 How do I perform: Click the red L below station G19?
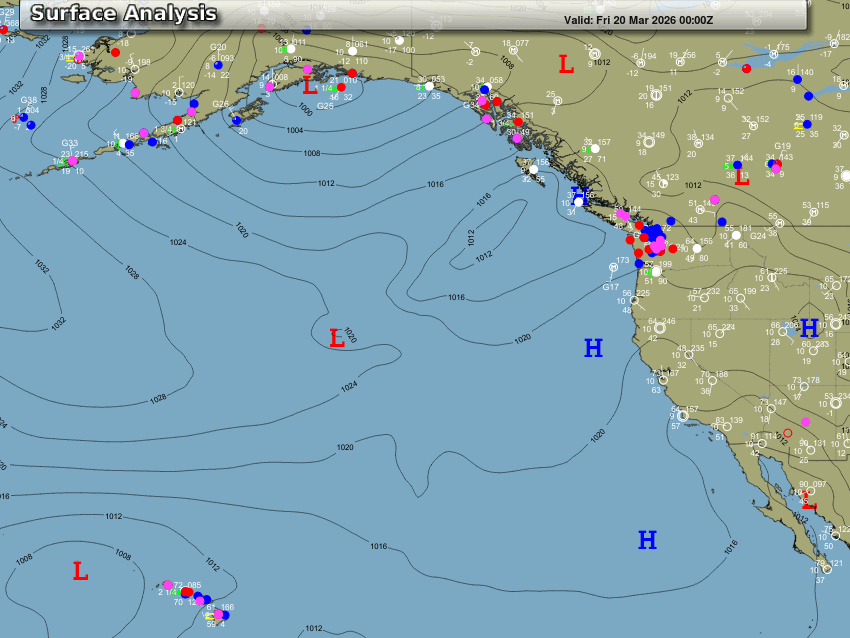click(741, 178)
